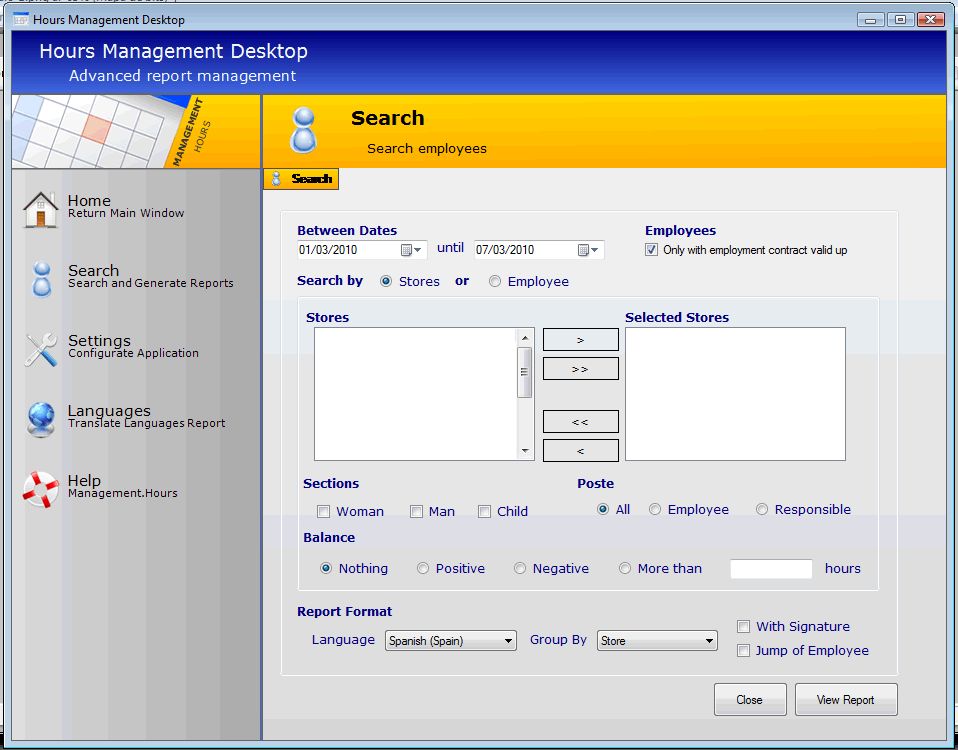Uncheck Only with employment contract valid up
Screen dimensions: 958x750
[652, 250]
